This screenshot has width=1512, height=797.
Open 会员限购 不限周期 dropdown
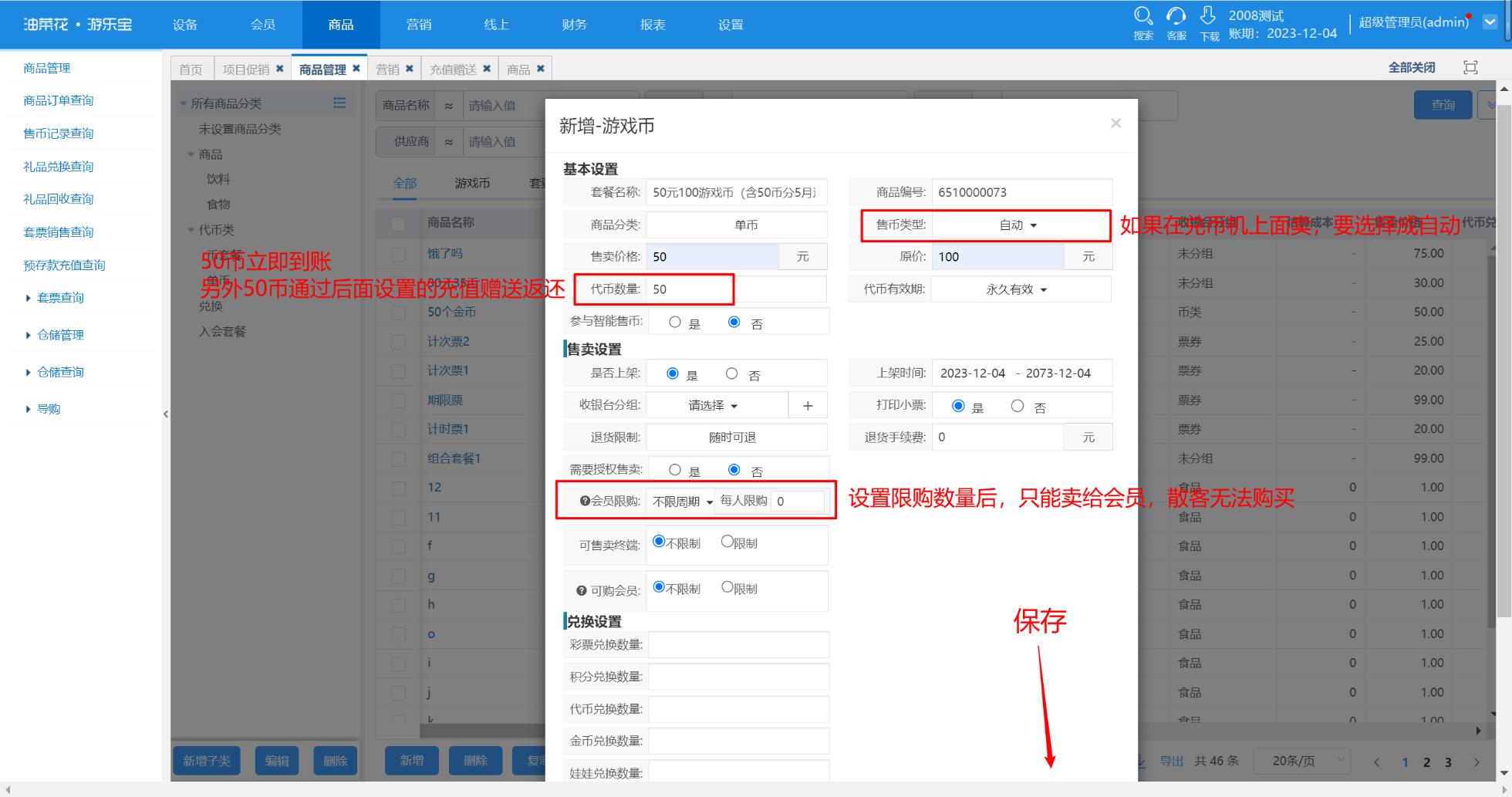coord(682,502)
